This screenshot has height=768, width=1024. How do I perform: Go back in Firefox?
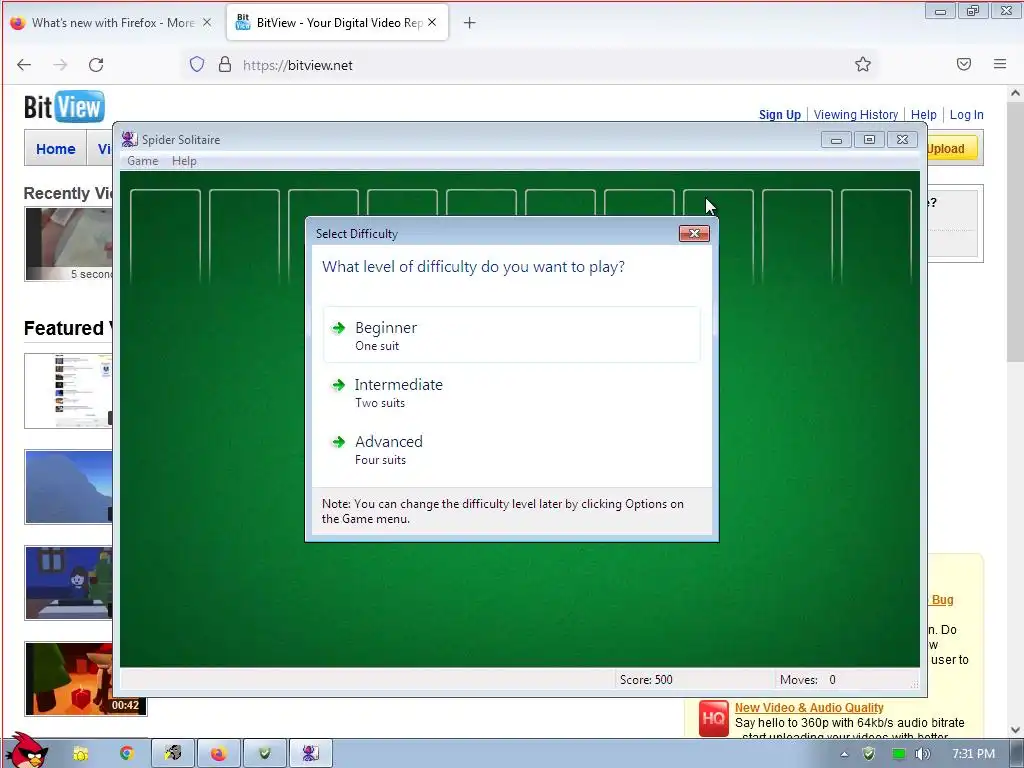pos(24,65)
